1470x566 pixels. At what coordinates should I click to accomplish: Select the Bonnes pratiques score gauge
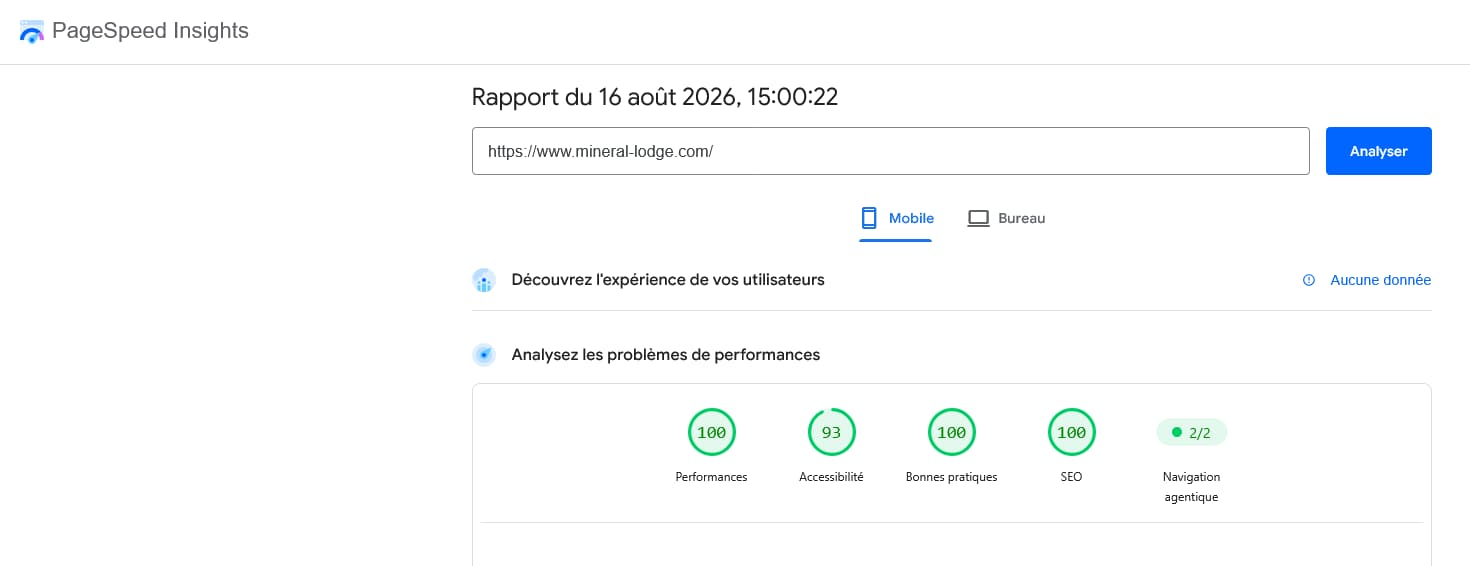click(952, 433)
